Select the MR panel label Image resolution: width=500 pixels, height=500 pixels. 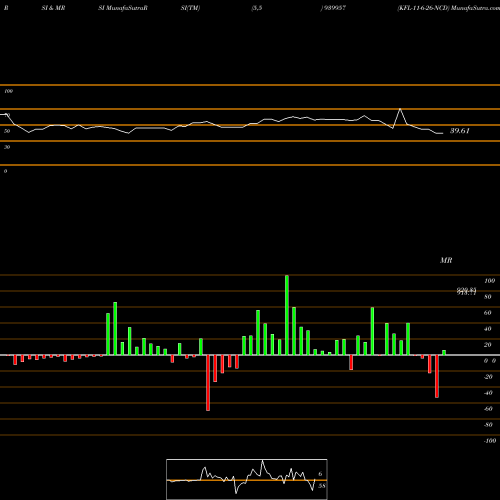[446, 260]
